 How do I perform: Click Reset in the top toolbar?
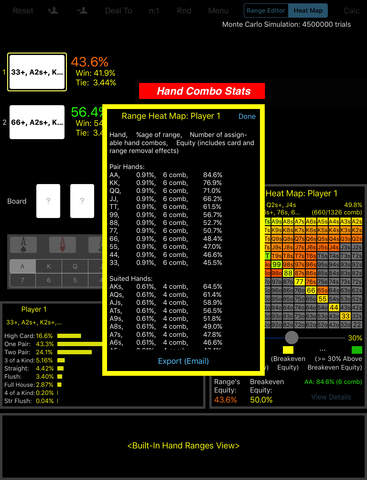23,11
